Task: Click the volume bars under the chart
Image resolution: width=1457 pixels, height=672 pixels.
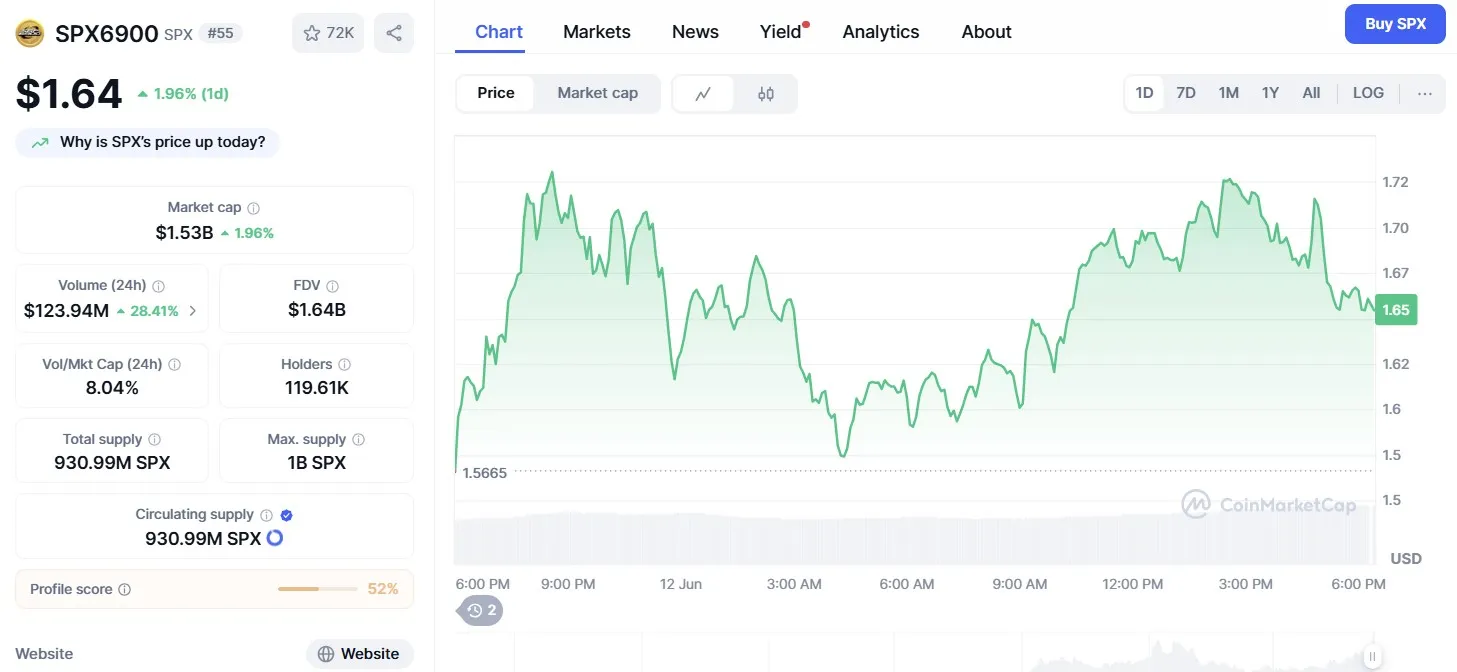Action: click(x=915, y=540)
